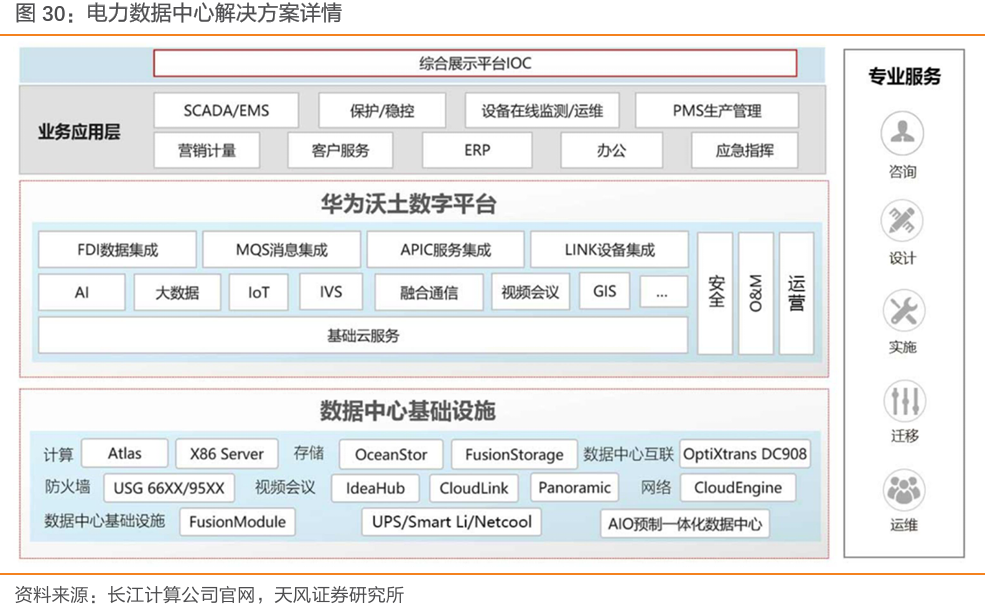Viewport: 994px width, 611px height.
Task: Select the IoT box
Action: 259,292
